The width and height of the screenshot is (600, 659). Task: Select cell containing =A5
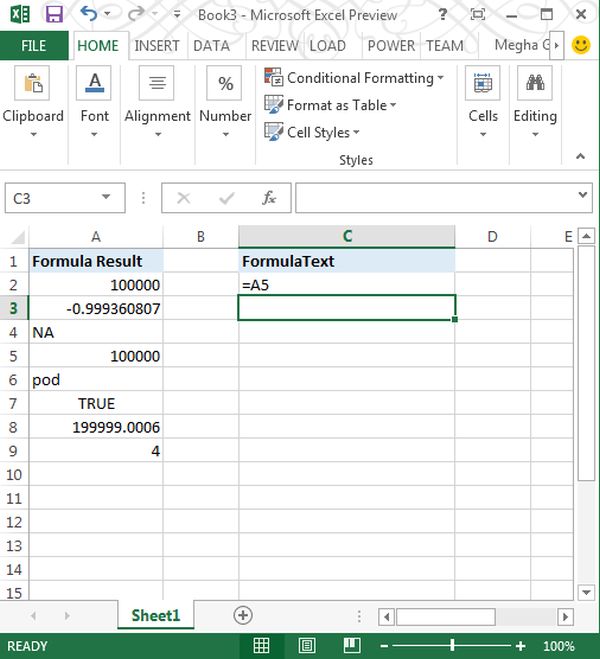347,285
